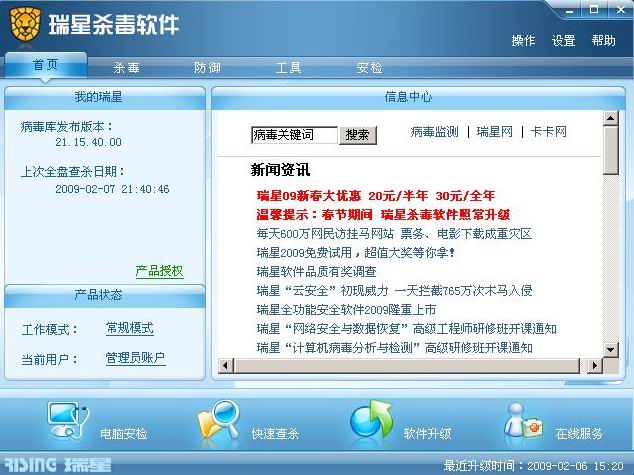Switch to the 首页 home tab
The width and height of the screenshot is (634, 475).
46,65
